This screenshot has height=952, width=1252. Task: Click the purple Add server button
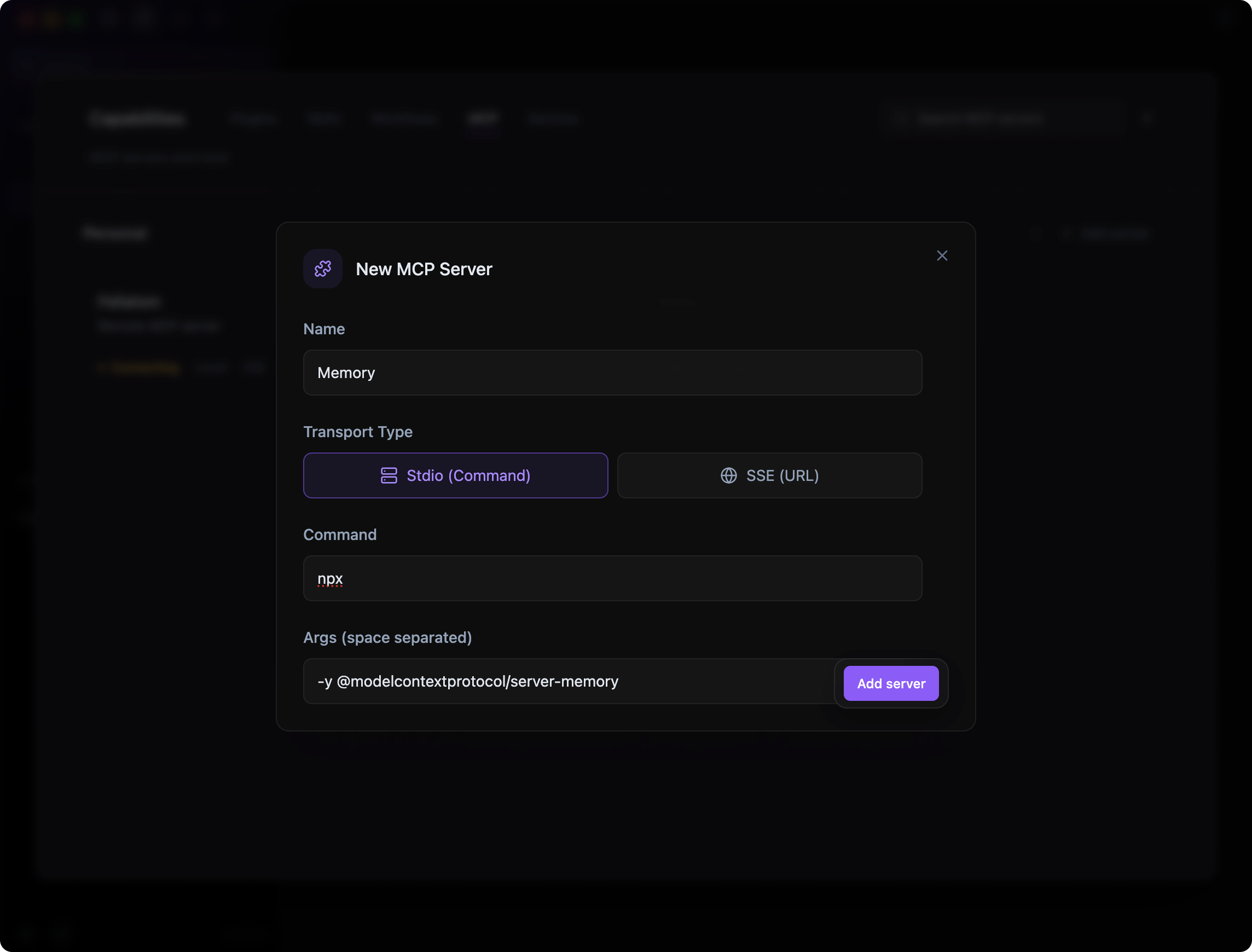(x=891, y=683)
